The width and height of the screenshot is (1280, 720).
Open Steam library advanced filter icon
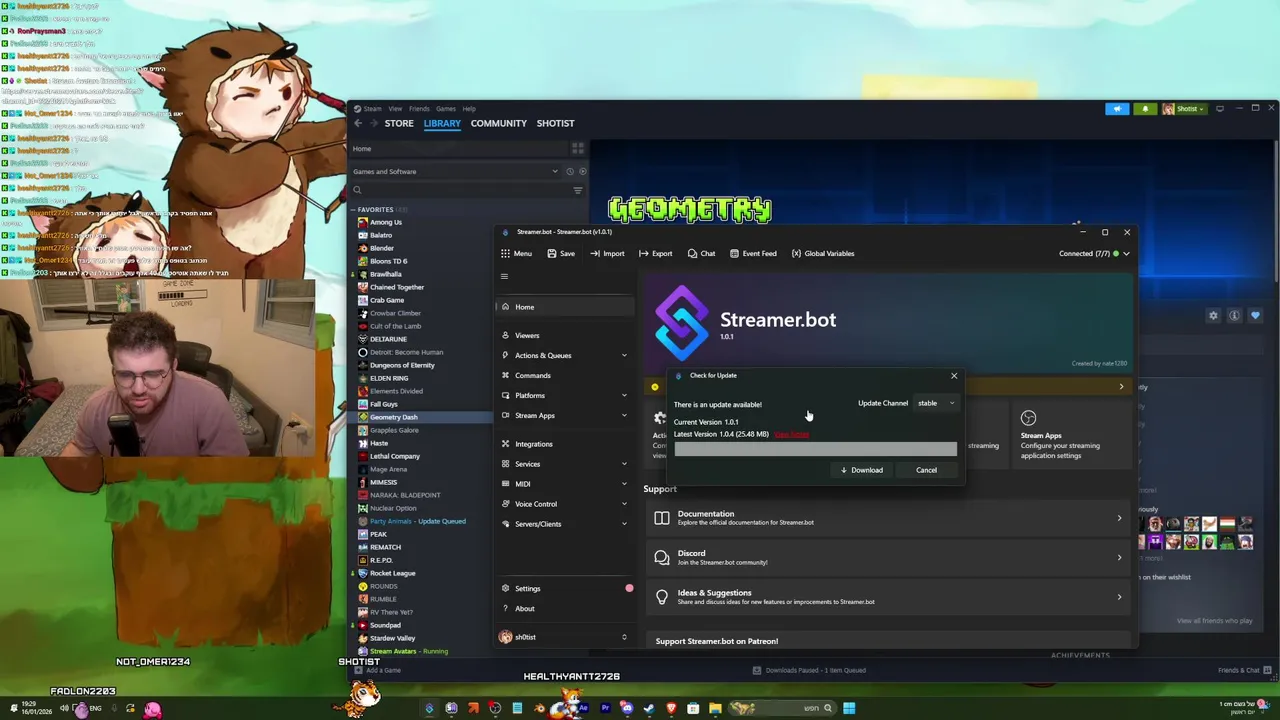pos(577,190)
